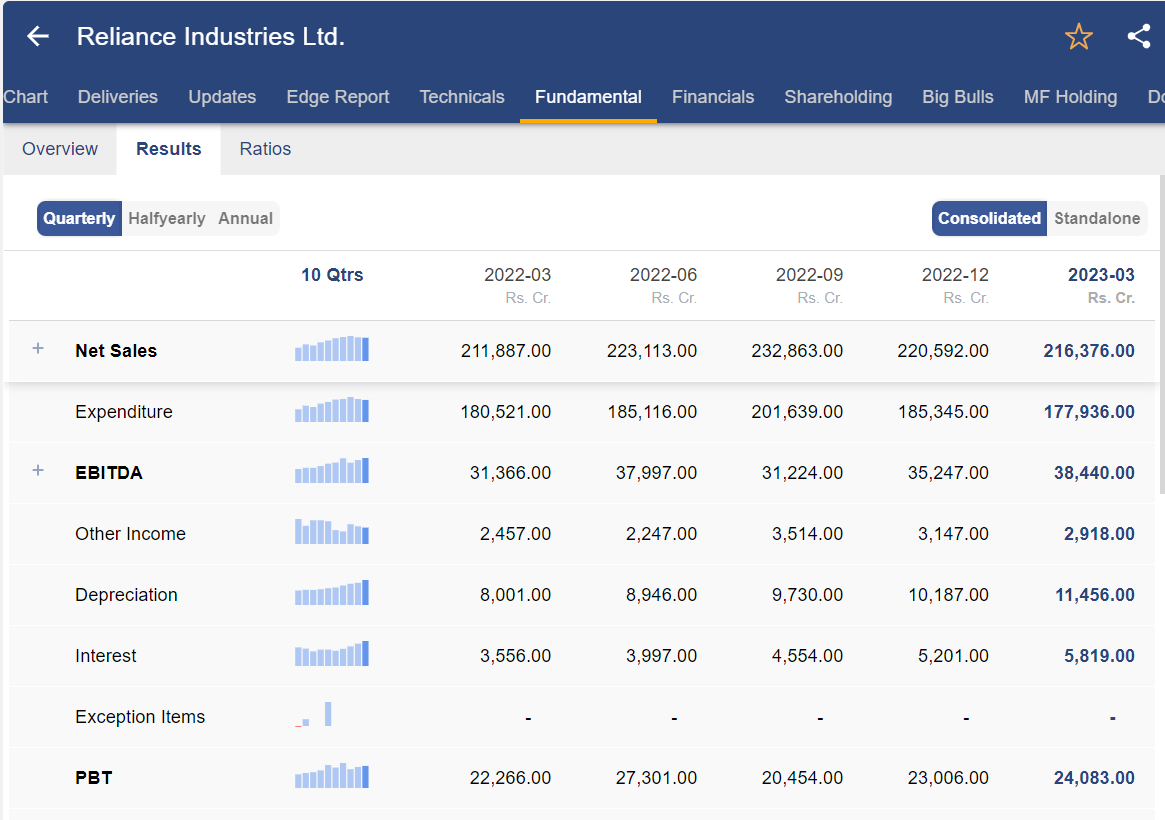The width and height of the screenshot is (1165, 820).
Task: Click Expenditure value 201,639.00
Action: [x=796, y=411]
